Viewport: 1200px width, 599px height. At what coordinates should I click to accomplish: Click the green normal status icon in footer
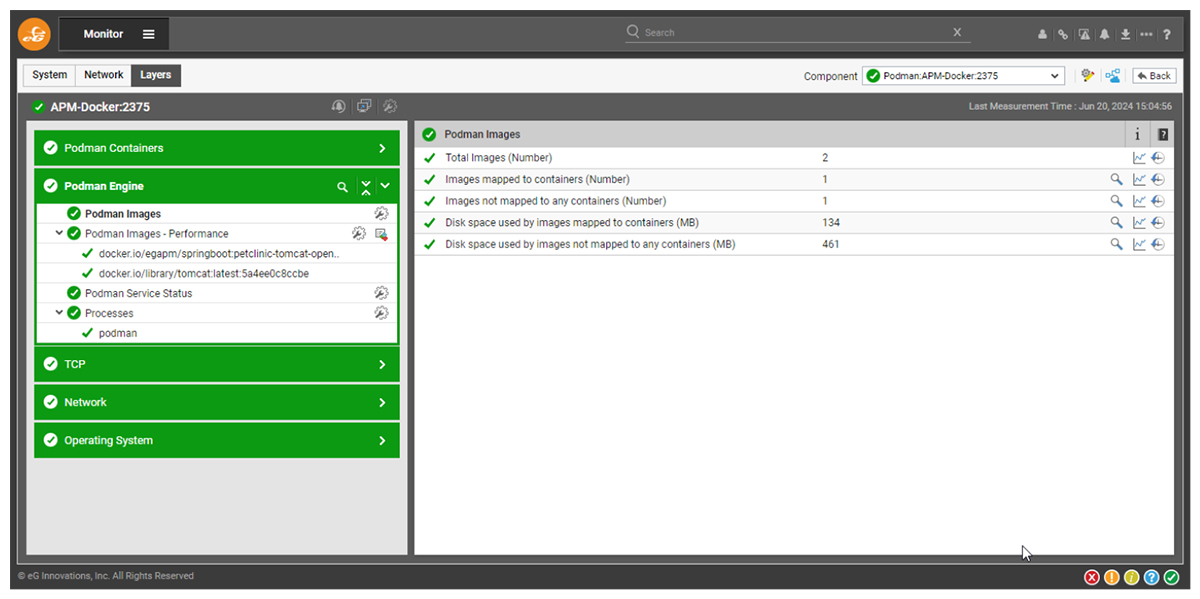[1171, 577]
